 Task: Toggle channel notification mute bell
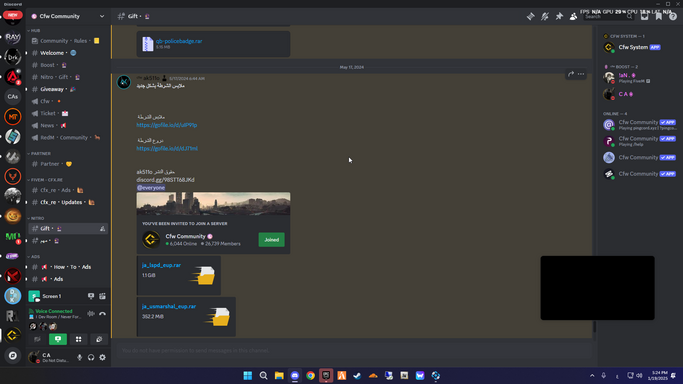click(545, 17)
